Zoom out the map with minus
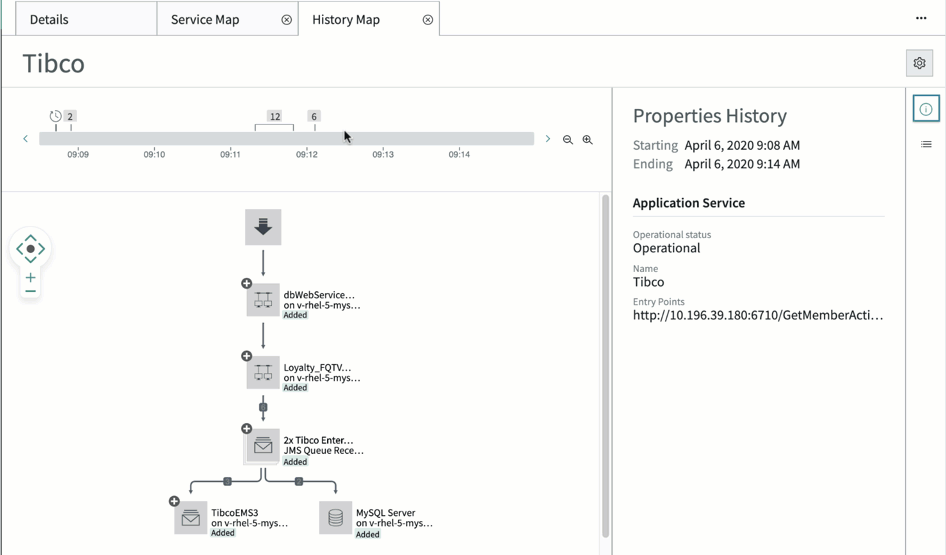This screenshot has height=555, width=946. 30,291
